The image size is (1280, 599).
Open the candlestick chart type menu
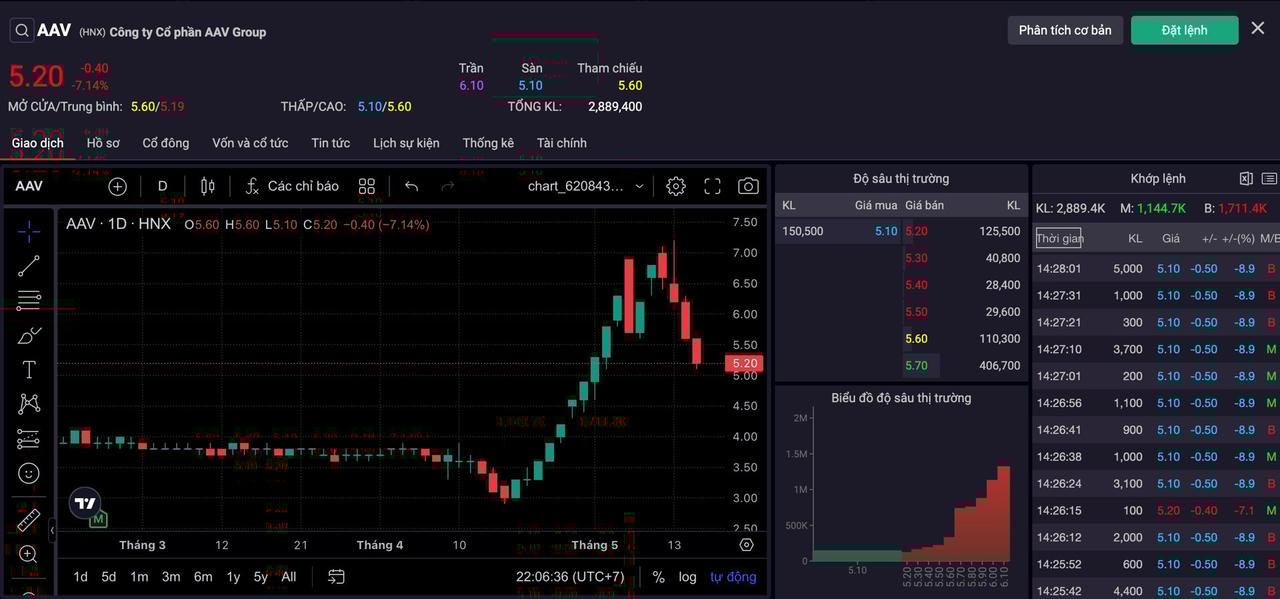pyautogui.click(x=208, y=186)
